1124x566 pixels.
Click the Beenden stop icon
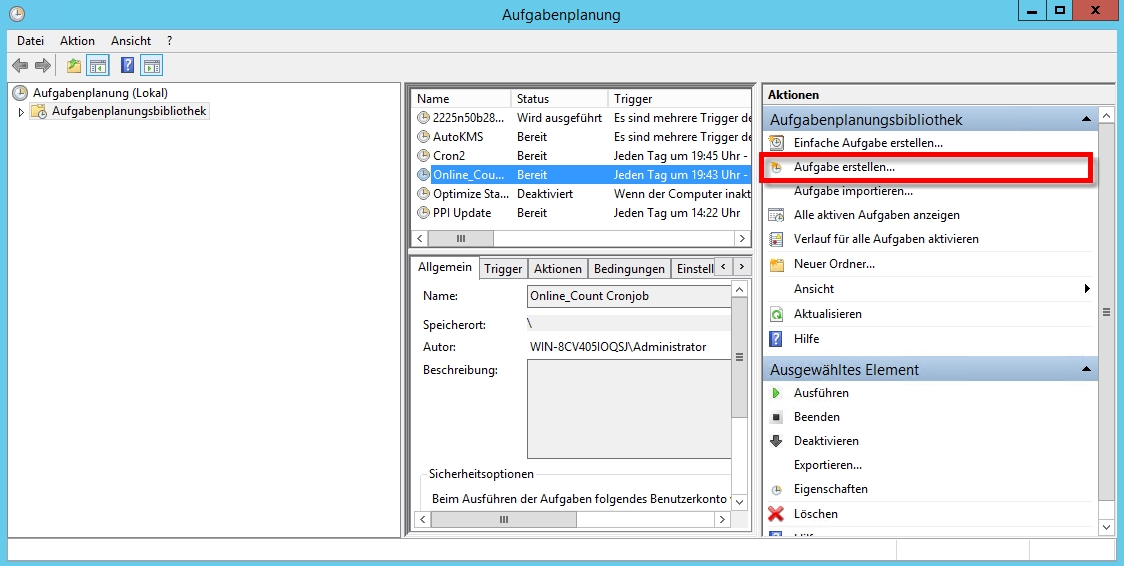(776, 417)
